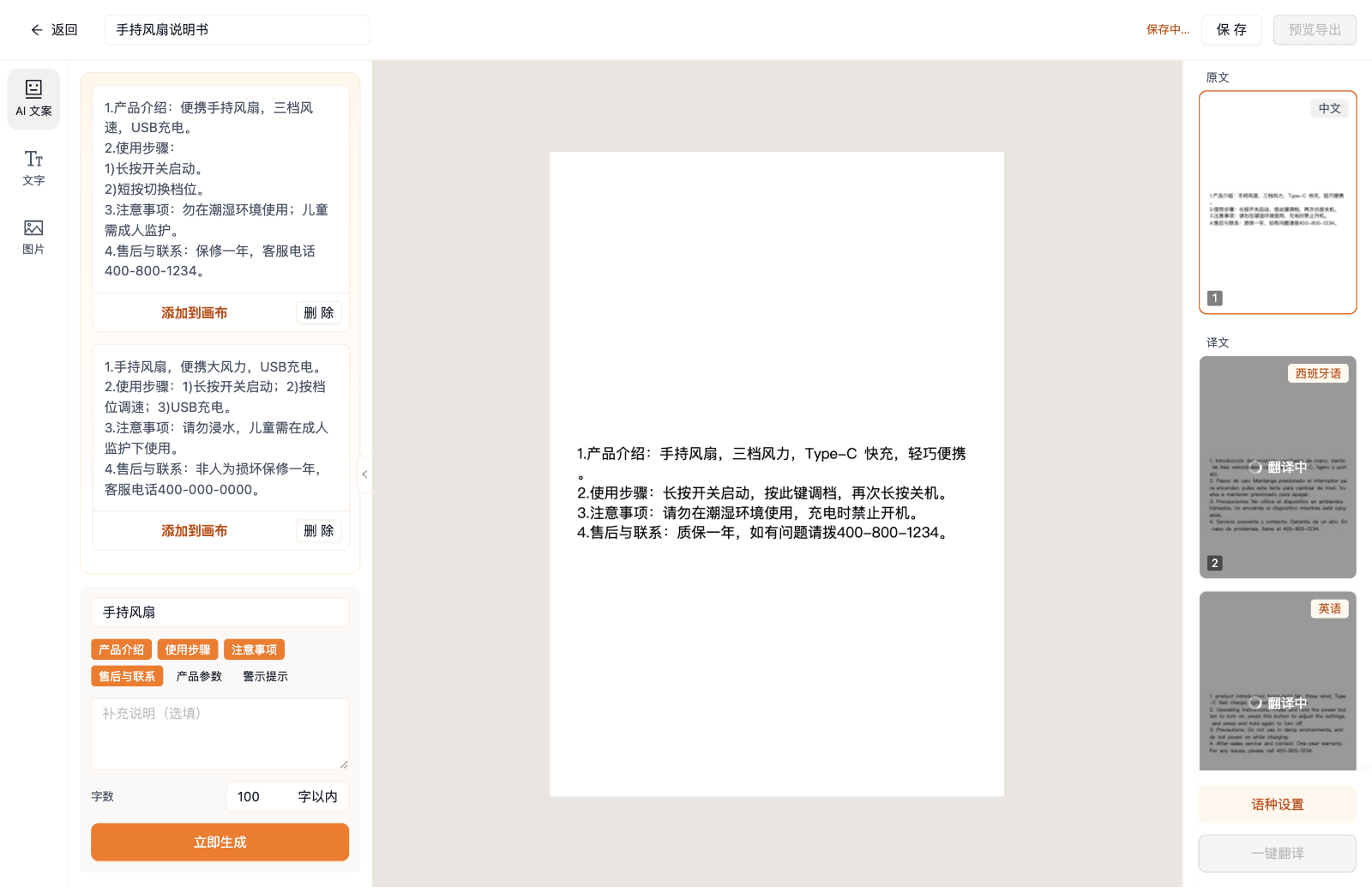Toggle the 产品介绍 tag
Image resolution: width=1372 pixels, height=888 pixels.
(121, 650)
